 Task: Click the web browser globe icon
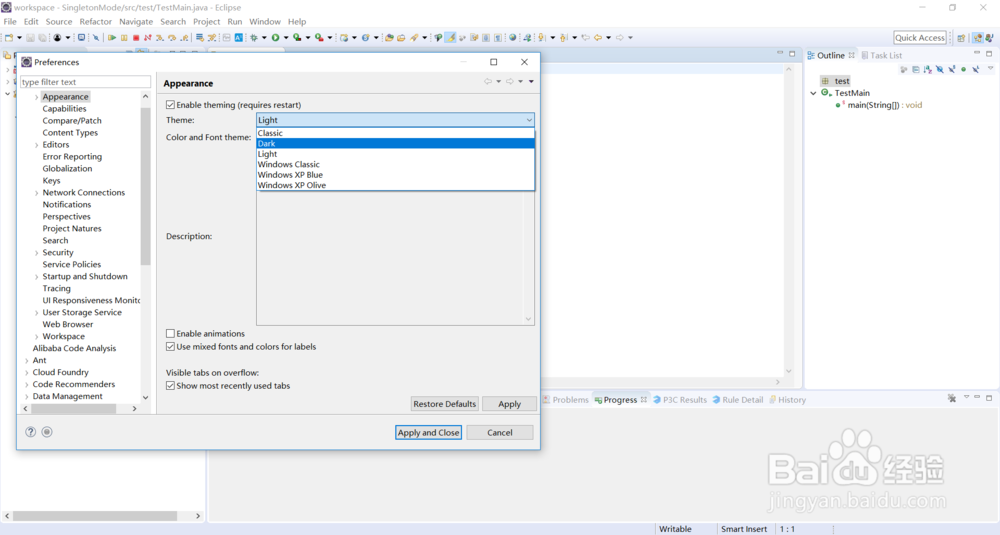pos(512,38)
